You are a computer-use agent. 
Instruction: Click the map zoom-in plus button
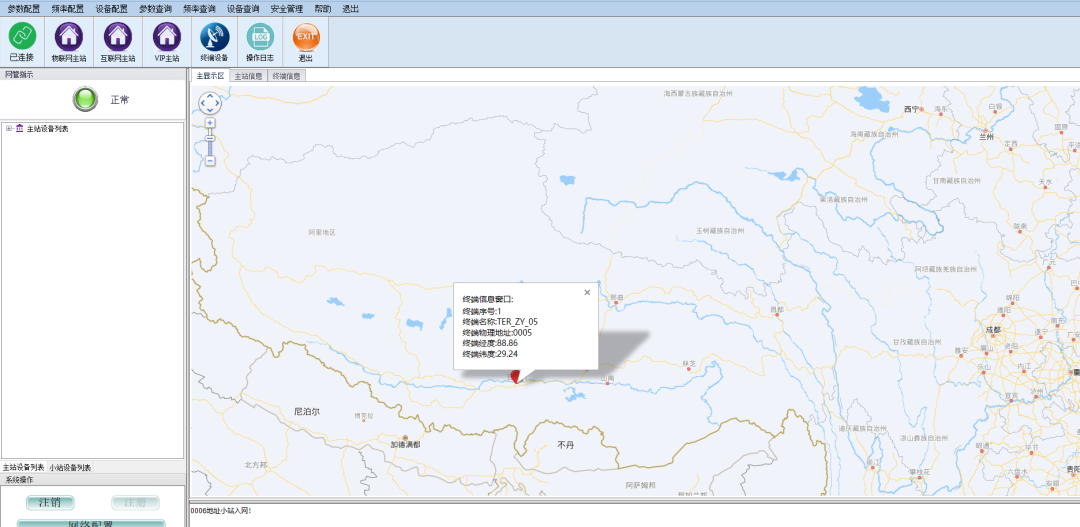point(210,123)
